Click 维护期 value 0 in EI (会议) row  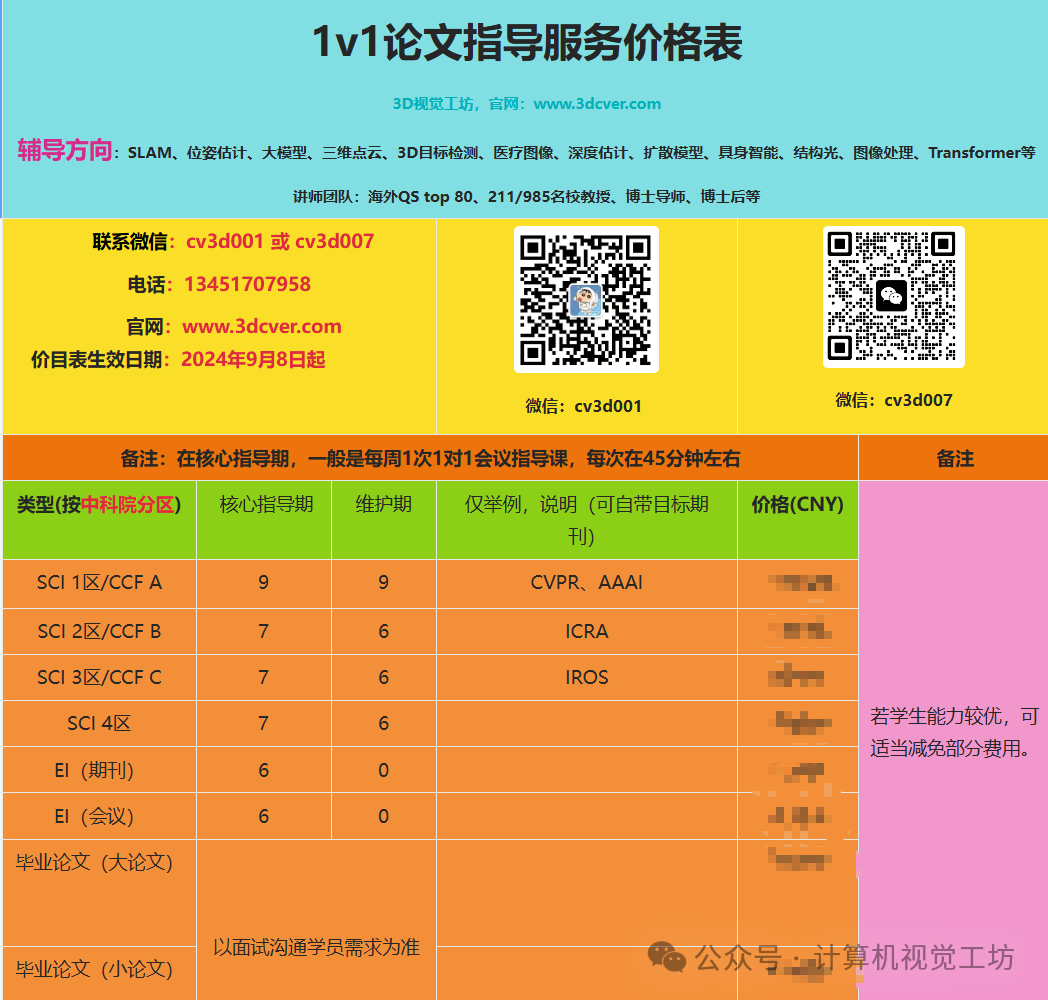[x=384, y=817]
